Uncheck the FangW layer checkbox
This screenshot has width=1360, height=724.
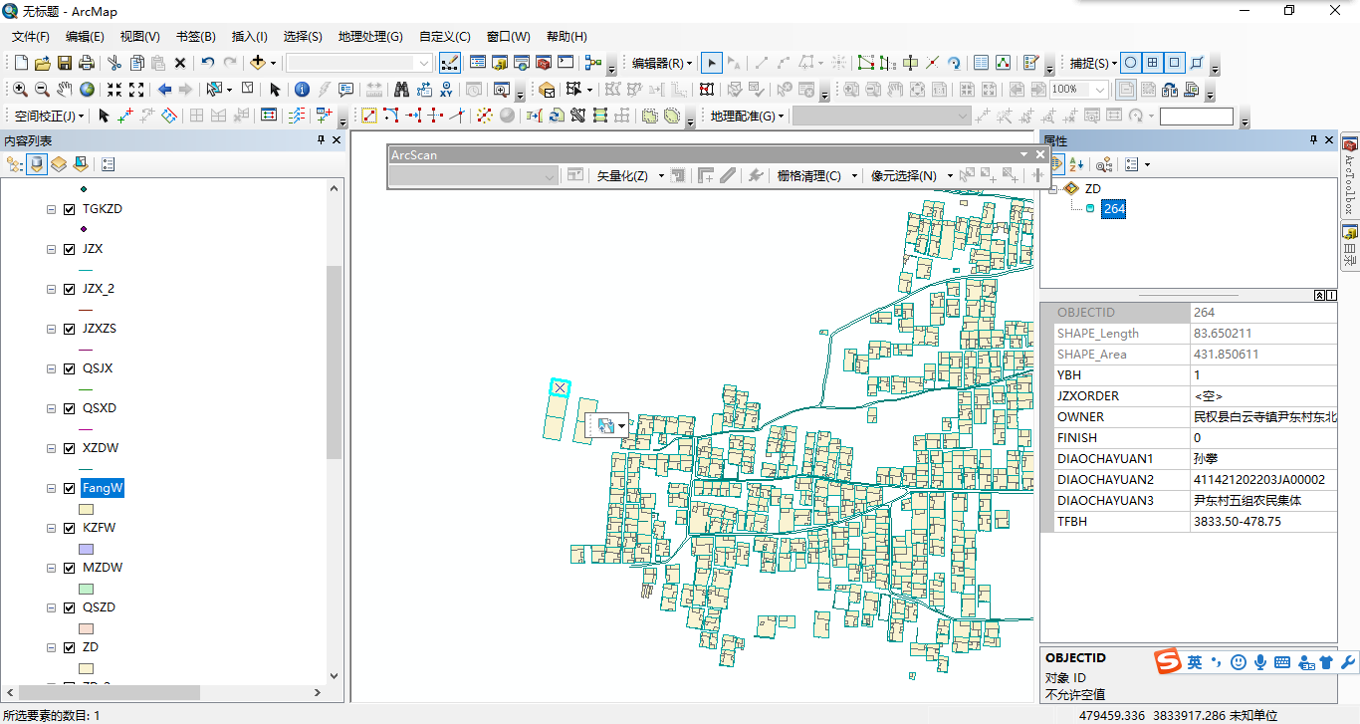(x=69, y=488)
